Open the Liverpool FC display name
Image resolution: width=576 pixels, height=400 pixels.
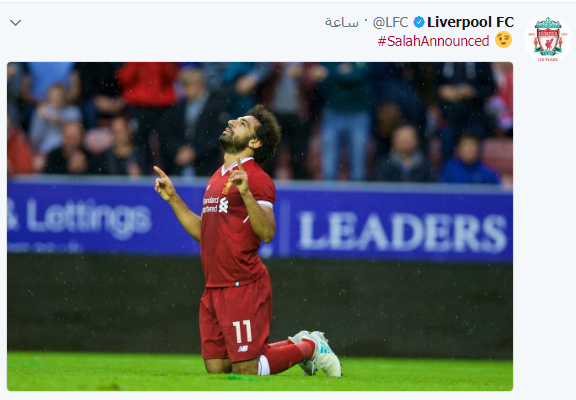tap(470, 22)
